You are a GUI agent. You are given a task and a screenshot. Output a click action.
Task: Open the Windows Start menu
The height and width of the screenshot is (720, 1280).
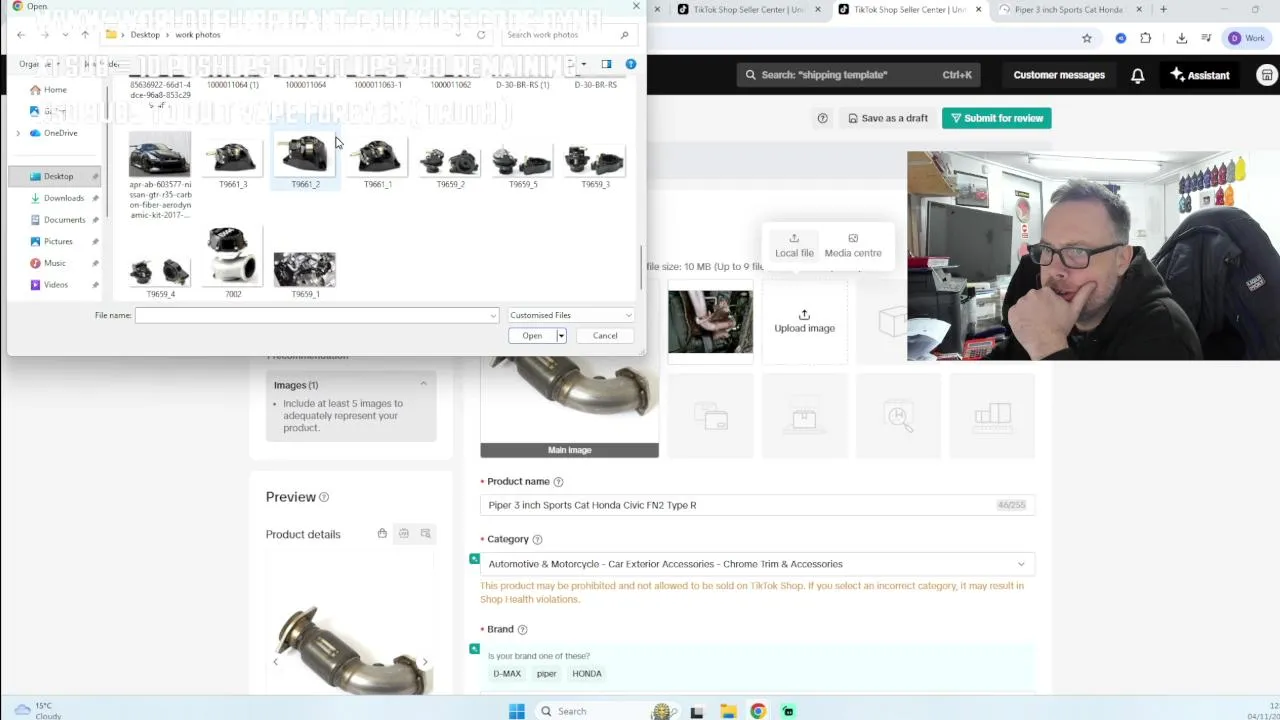[516, 711]
